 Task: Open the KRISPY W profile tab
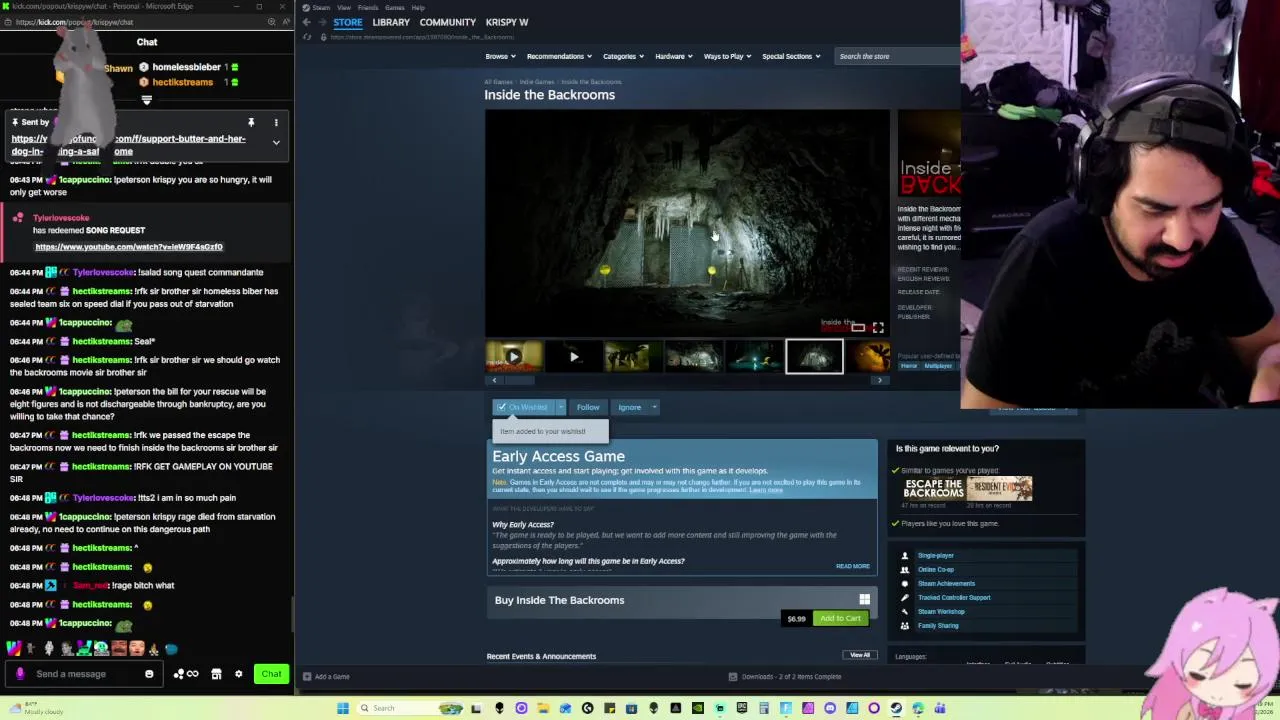coord(507,22)
